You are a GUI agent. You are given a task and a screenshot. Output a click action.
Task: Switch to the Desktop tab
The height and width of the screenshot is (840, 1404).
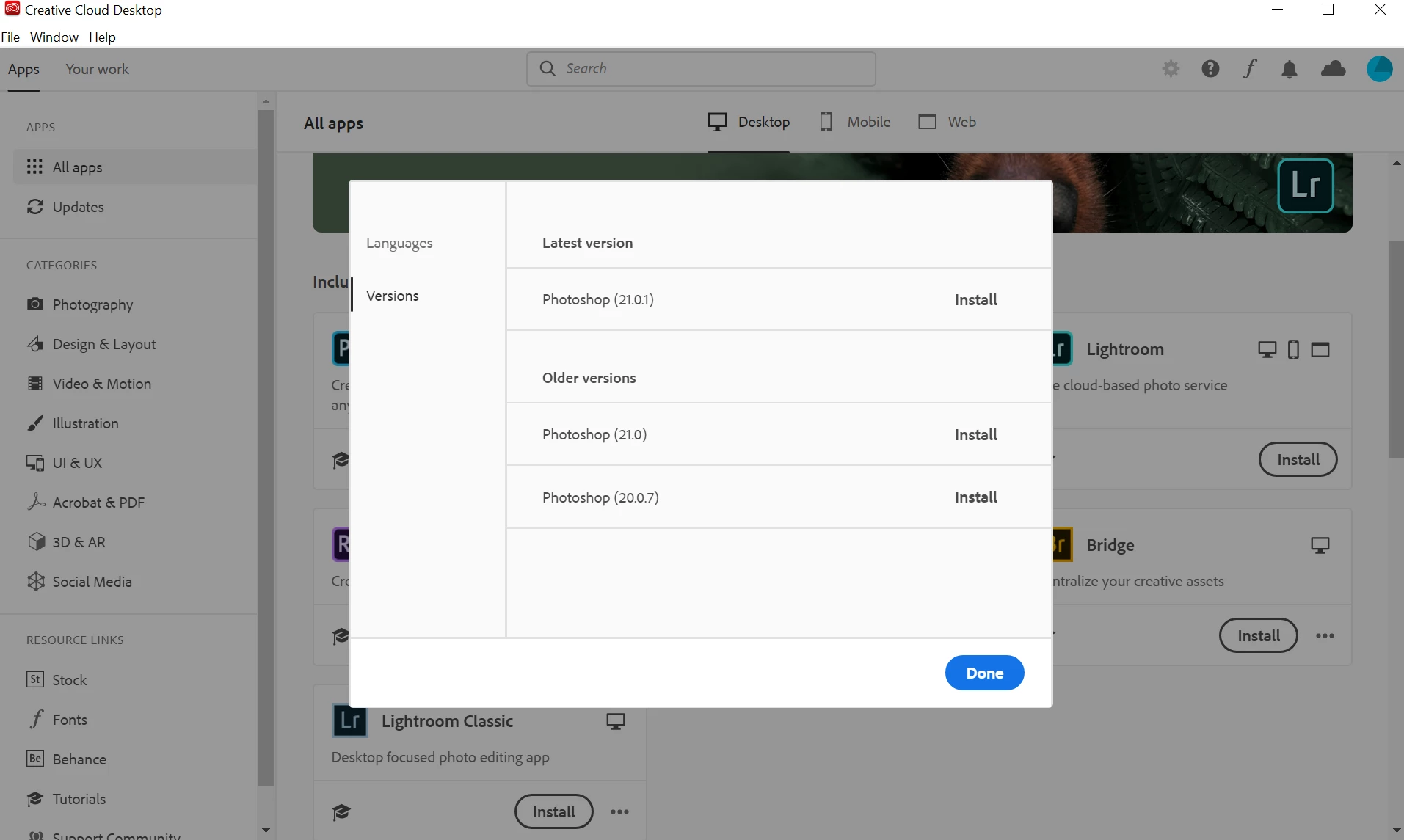click(x=749, y=122)
